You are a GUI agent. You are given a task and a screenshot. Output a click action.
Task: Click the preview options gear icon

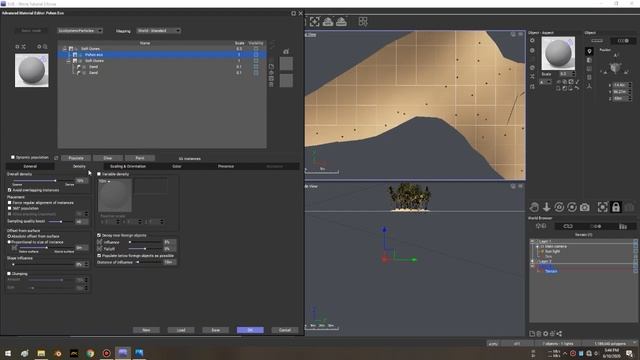point(39,47)
